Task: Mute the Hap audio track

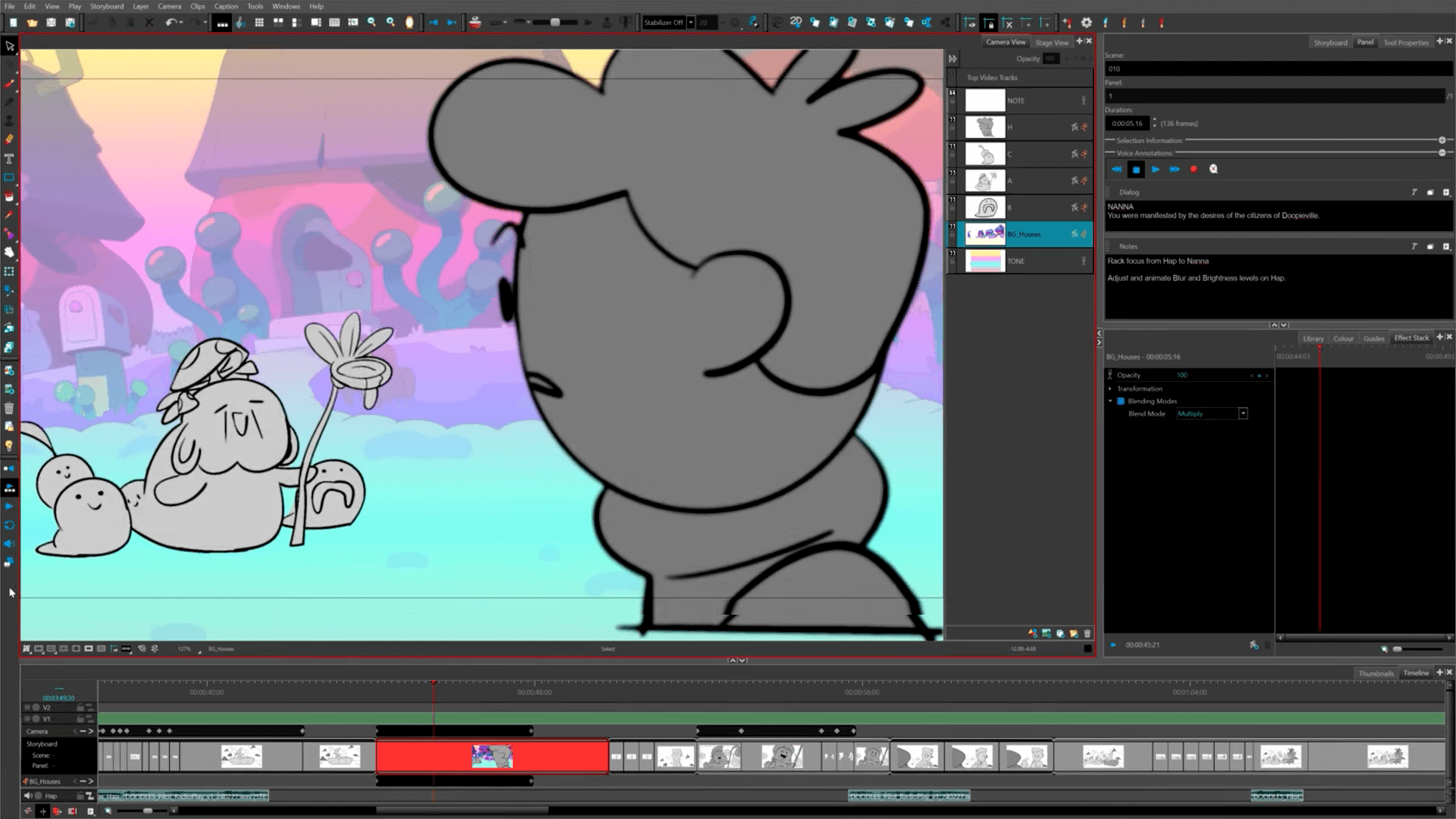Action: pos(28,796)
